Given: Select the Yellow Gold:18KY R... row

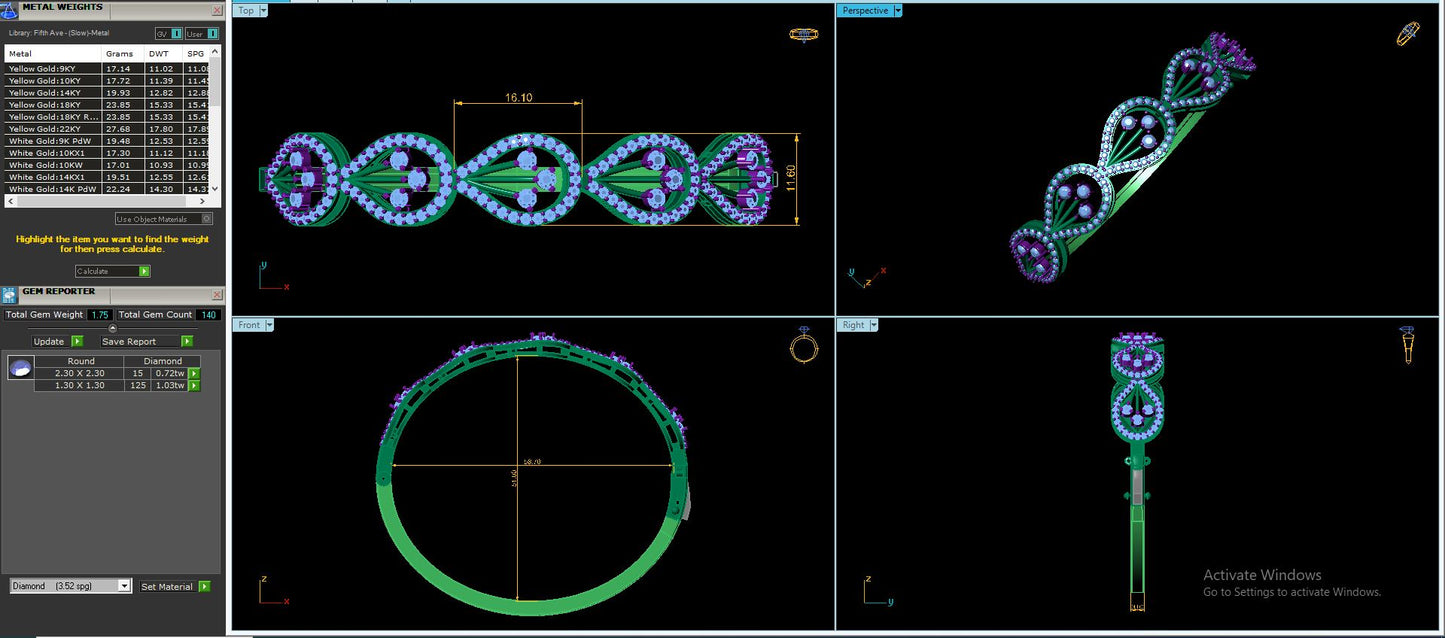Looking at the screenshot, I should (107, 117).
